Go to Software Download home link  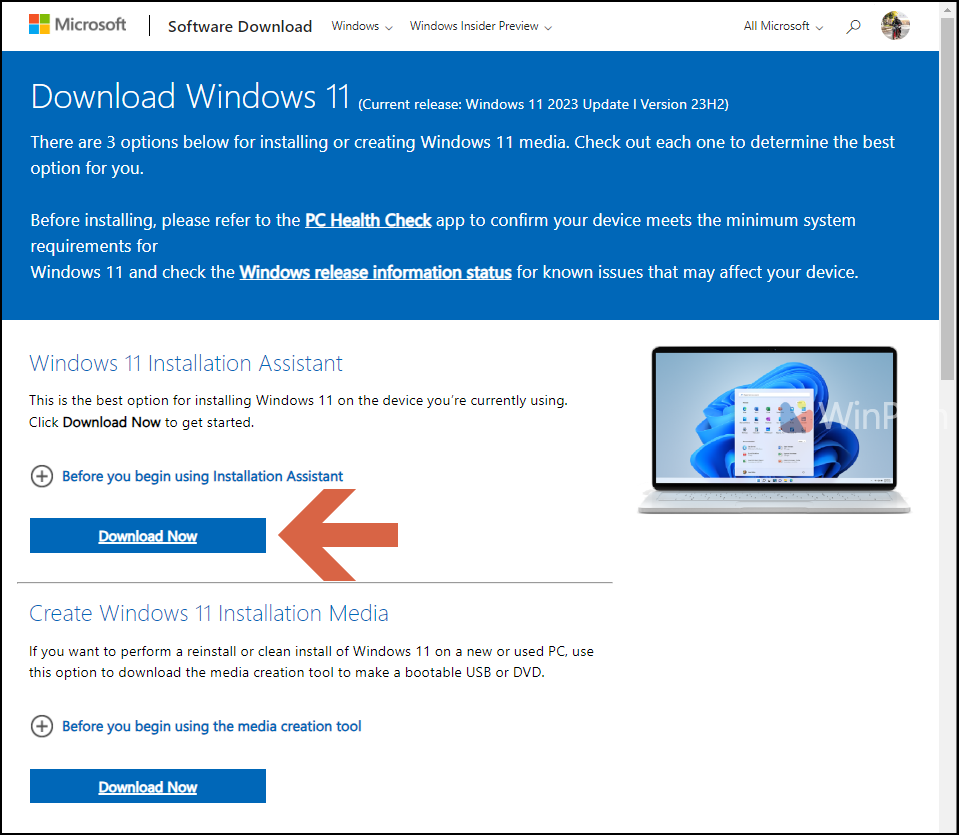240,26
